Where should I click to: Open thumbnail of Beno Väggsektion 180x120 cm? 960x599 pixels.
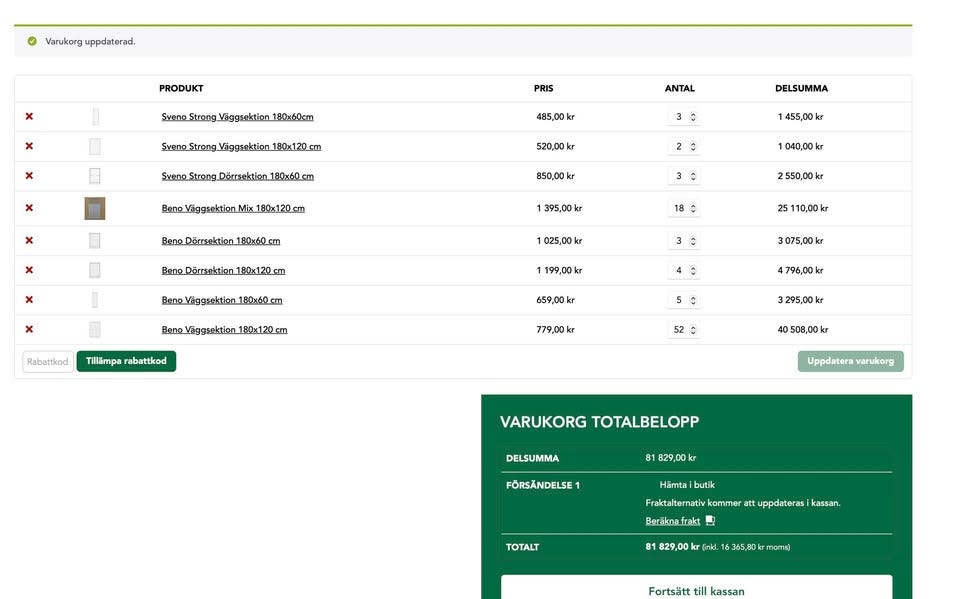95,330
